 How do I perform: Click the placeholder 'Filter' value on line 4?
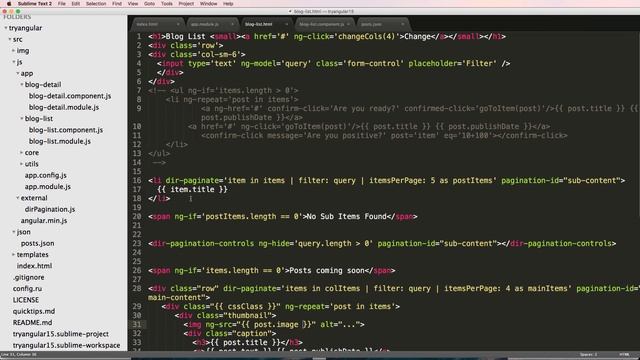click(x=480, y=64)
